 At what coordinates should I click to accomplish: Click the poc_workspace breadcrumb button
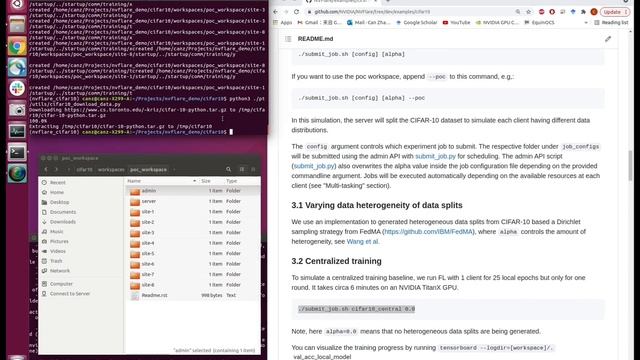pos(148,169)
